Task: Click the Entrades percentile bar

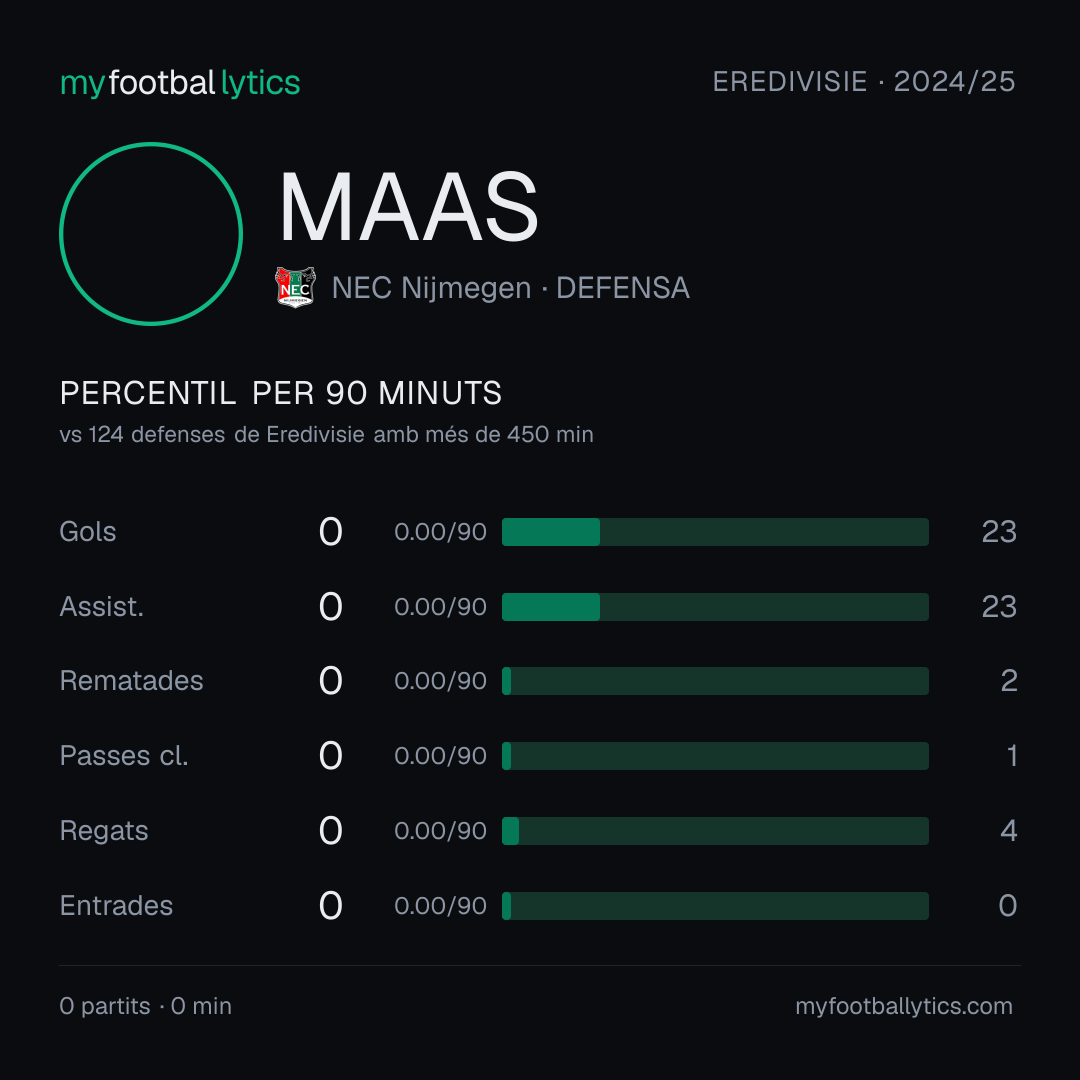Action: tap(715, 906)
